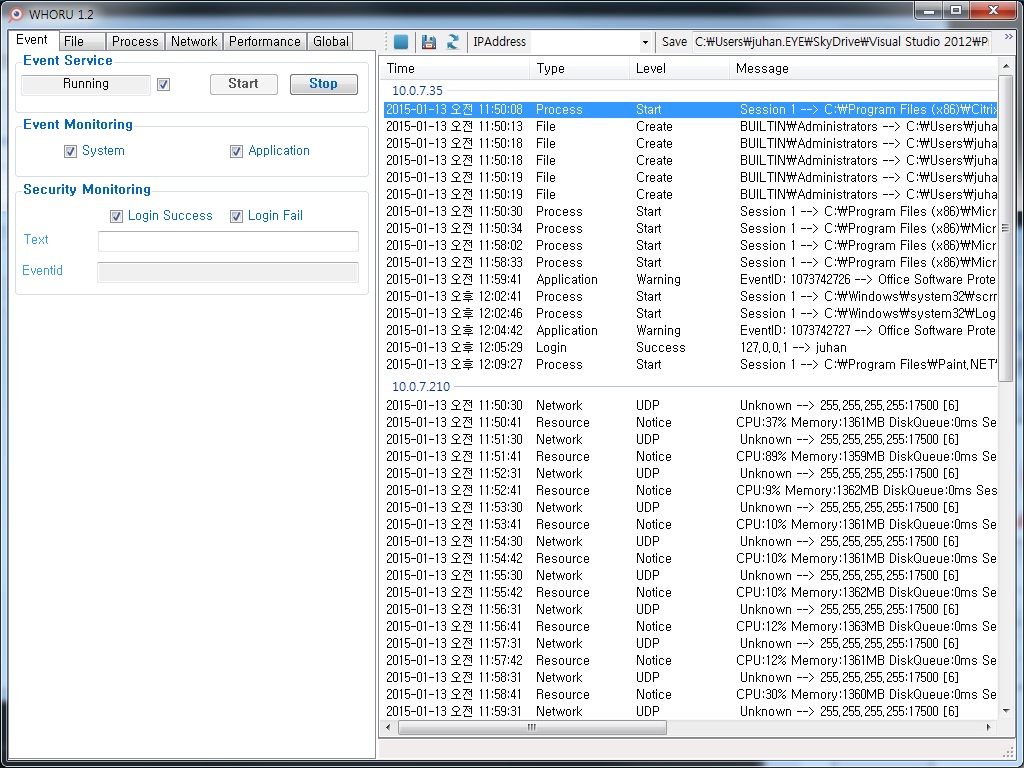
Task: Click the Save button in toolbar
Action: tap(674, 42)
